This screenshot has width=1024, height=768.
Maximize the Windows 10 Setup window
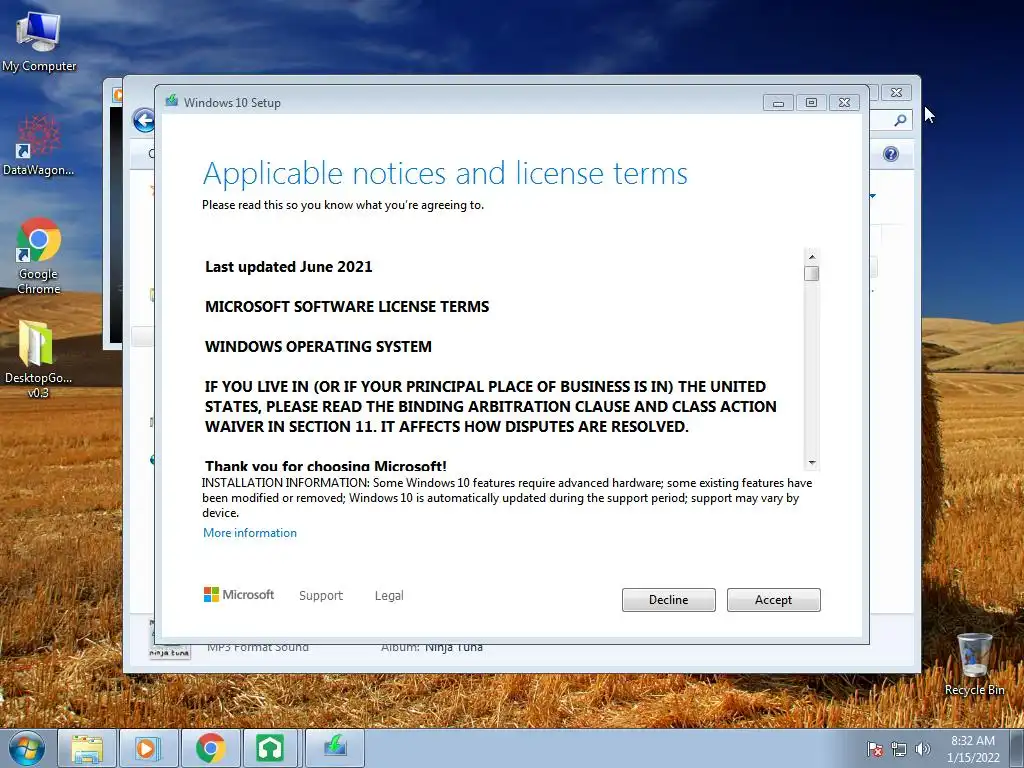(x=811, y=103)
